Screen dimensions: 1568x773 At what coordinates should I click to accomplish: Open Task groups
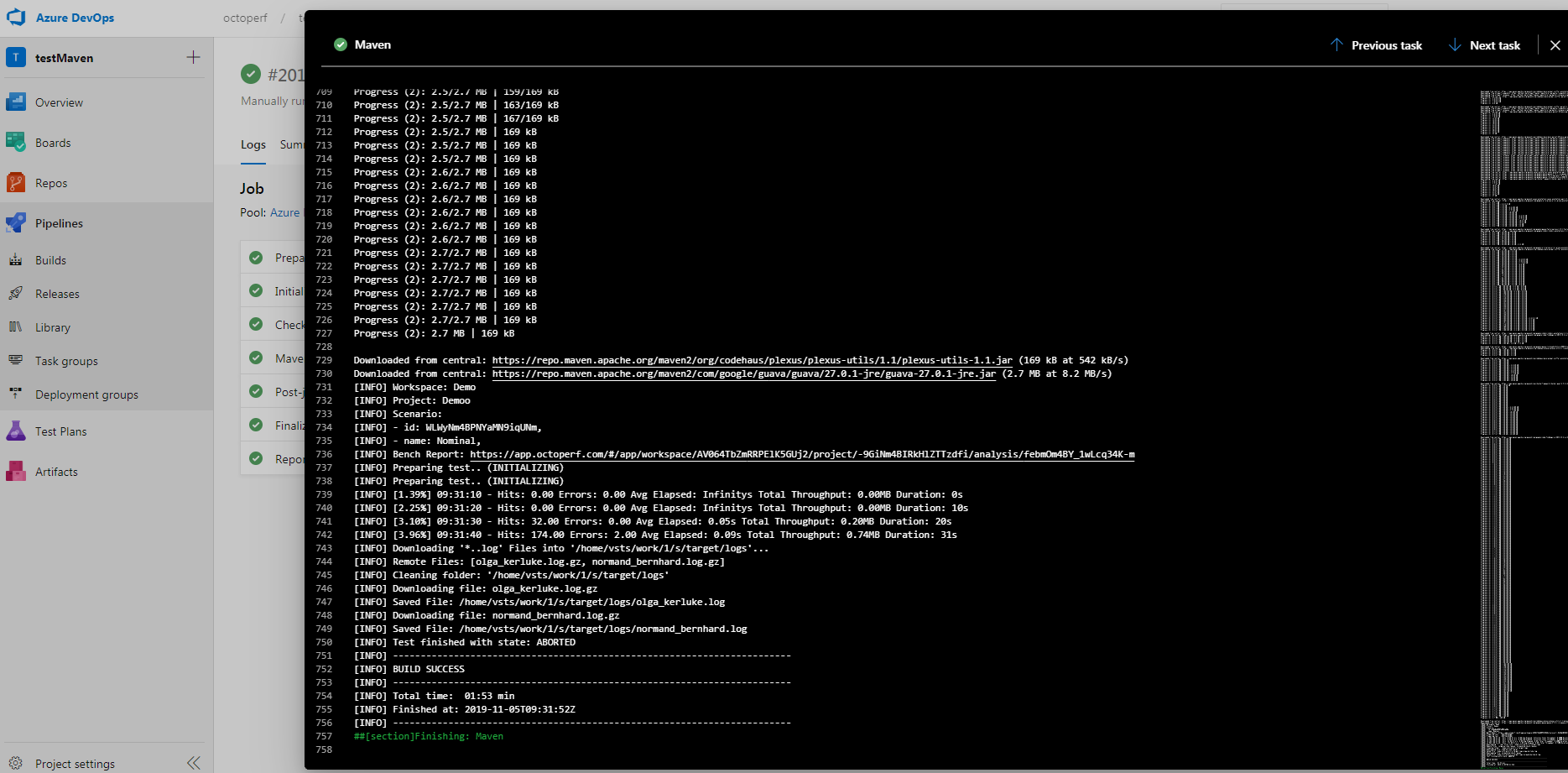coord(65,360)
